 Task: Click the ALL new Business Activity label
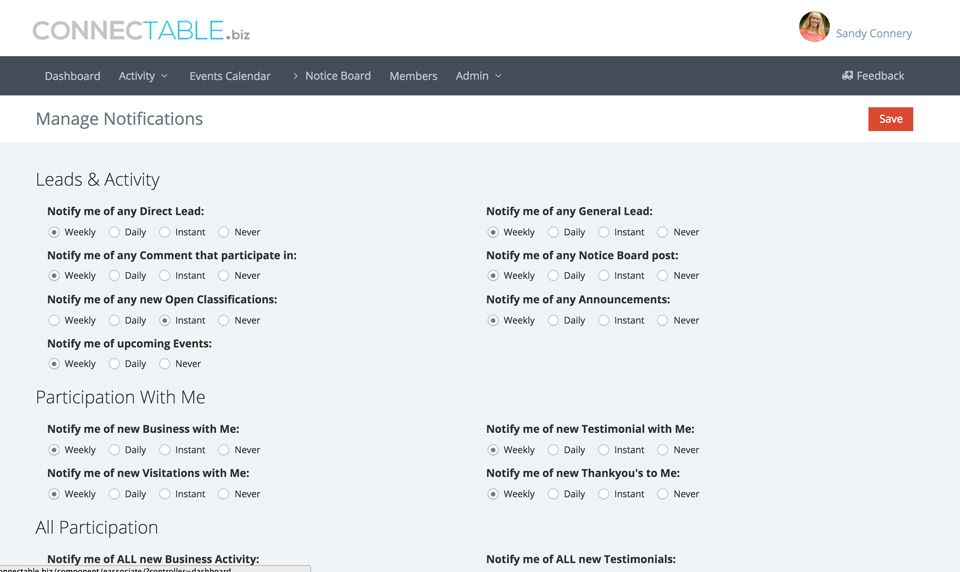153,559
